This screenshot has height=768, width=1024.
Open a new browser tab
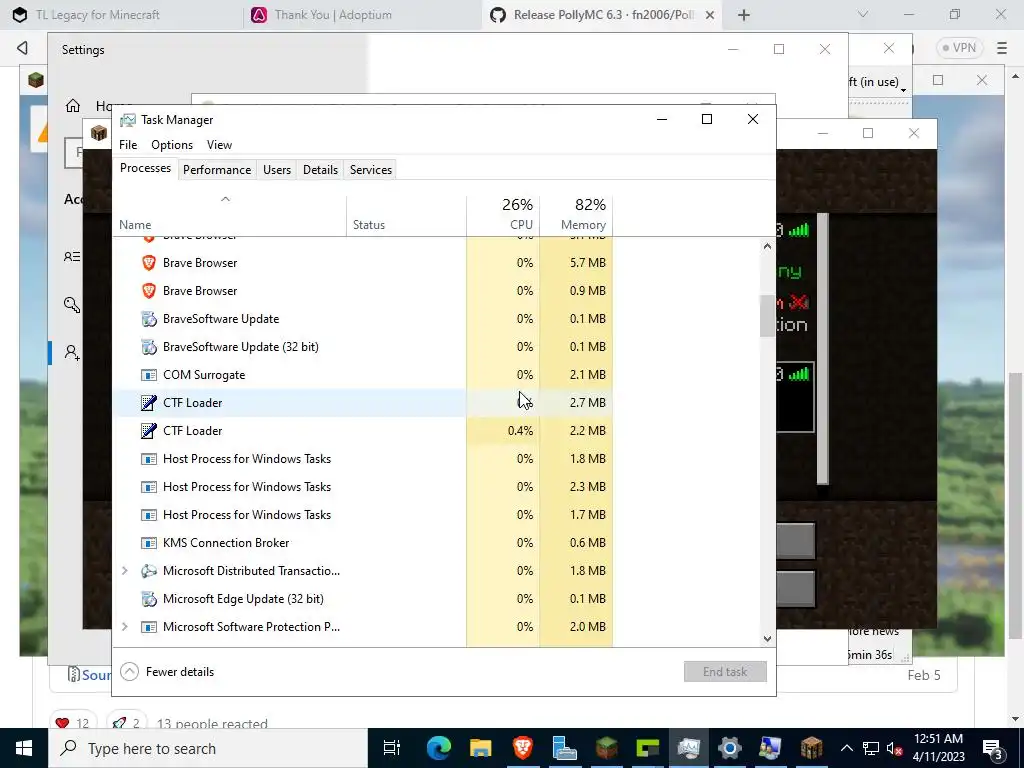point(743,15)
